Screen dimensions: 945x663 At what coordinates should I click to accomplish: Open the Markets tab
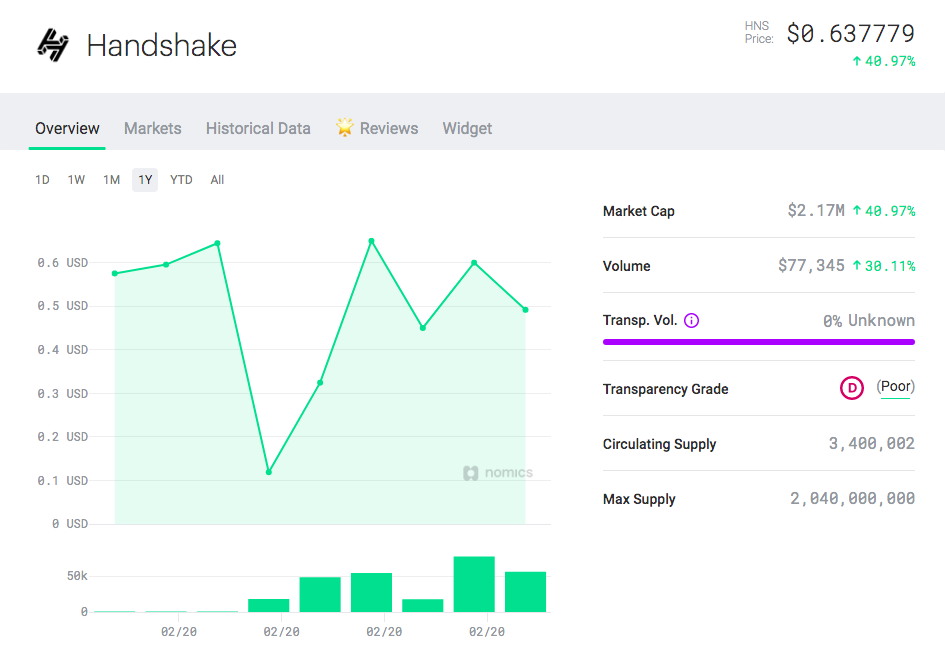click(152, 128)
